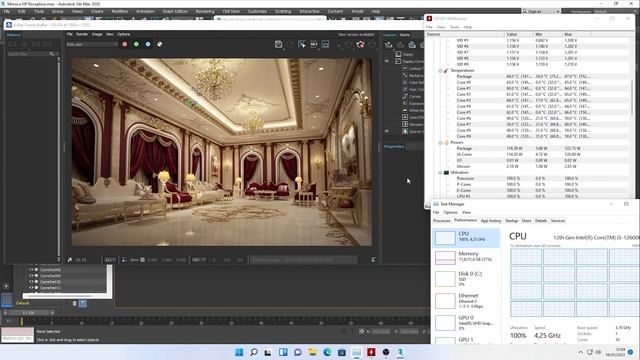
Task: Open Windows Search from the taskbar
Action: (x=254, y=352)
